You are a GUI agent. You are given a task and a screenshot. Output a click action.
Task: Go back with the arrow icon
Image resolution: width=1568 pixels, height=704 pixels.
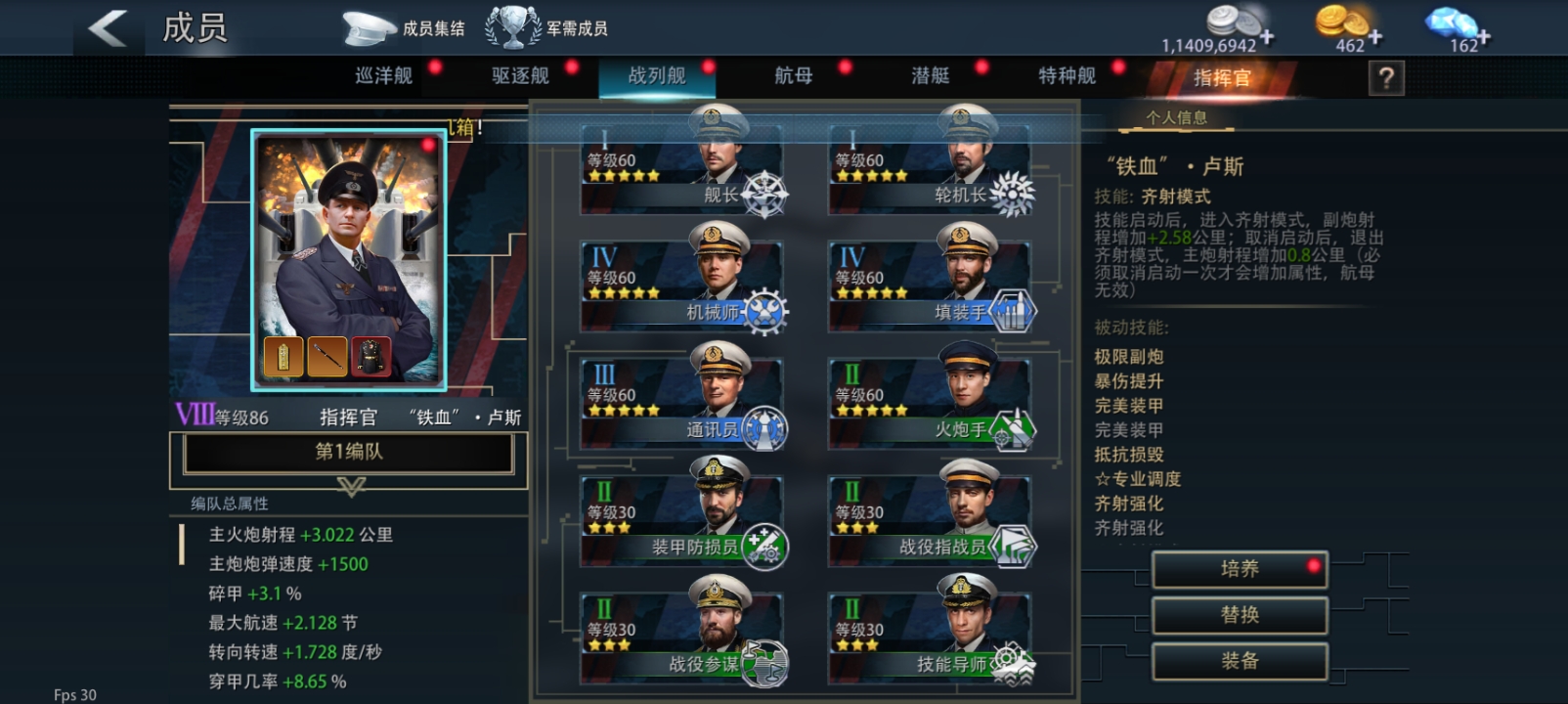pos(108,28)
